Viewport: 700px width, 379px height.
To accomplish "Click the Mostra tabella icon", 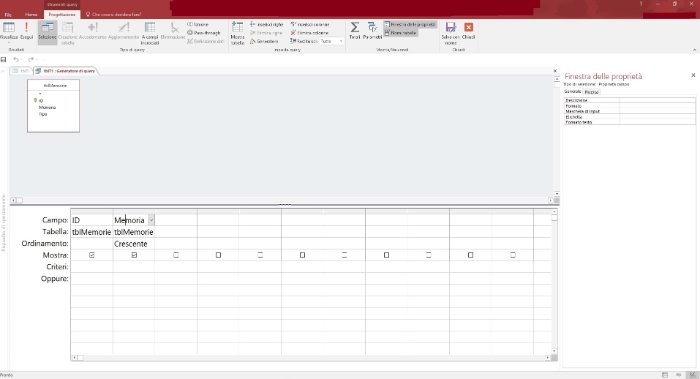I will (238, 33).
